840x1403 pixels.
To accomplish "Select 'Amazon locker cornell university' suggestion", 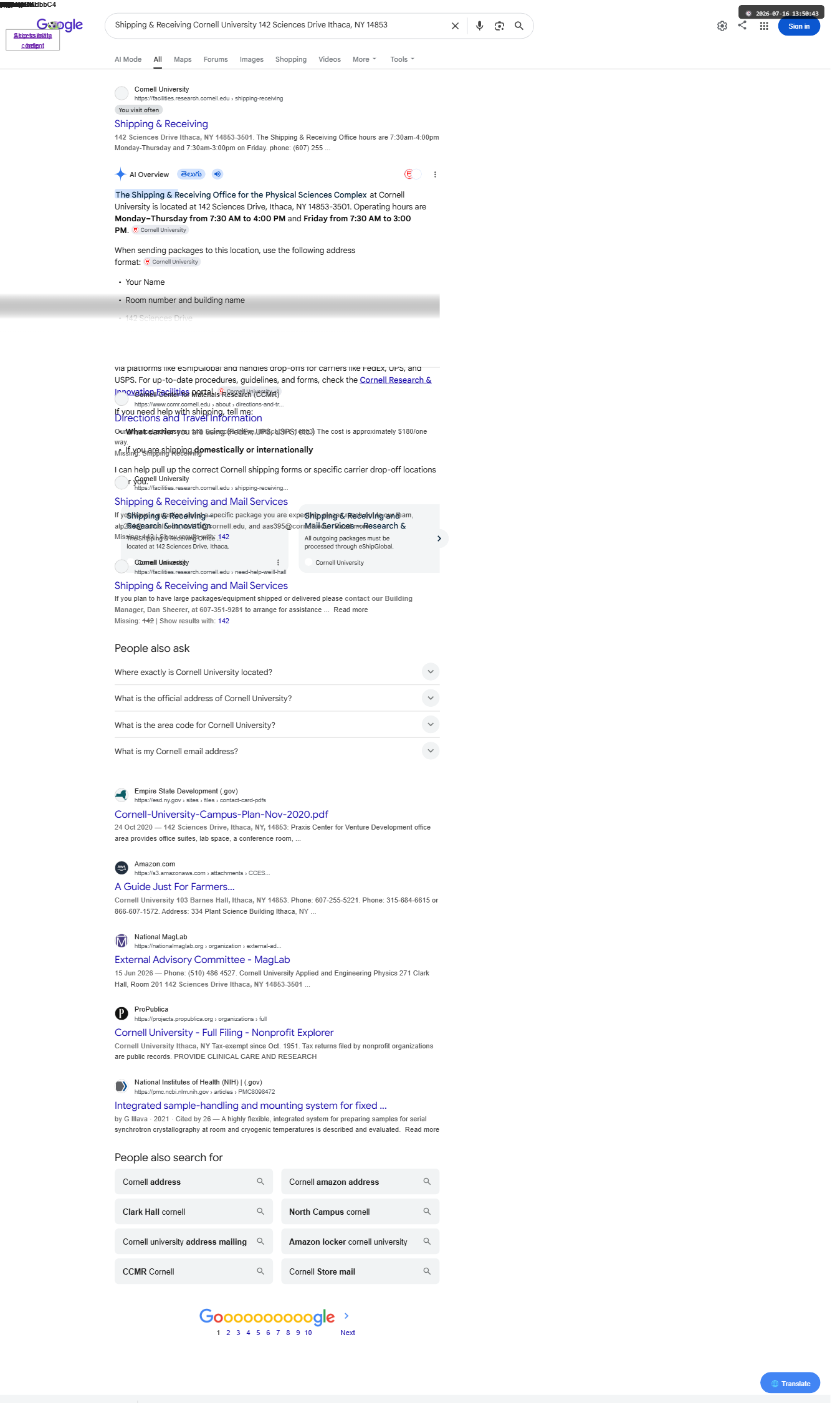I will click(x=360, y=1242).
